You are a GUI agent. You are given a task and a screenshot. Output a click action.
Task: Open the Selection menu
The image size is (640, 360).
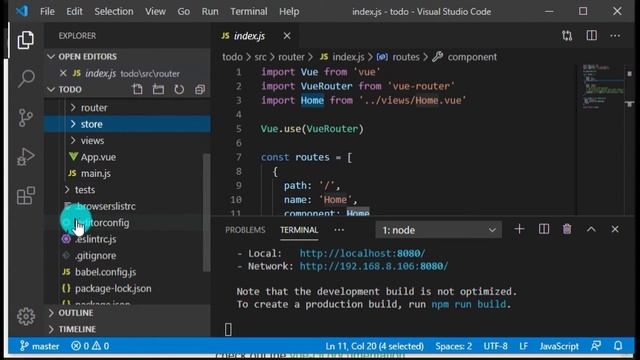coord(113,11)
